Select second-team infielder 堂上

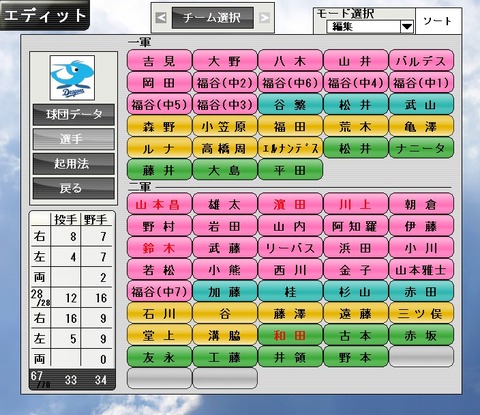pyautogui.click(x=159, y=335)
